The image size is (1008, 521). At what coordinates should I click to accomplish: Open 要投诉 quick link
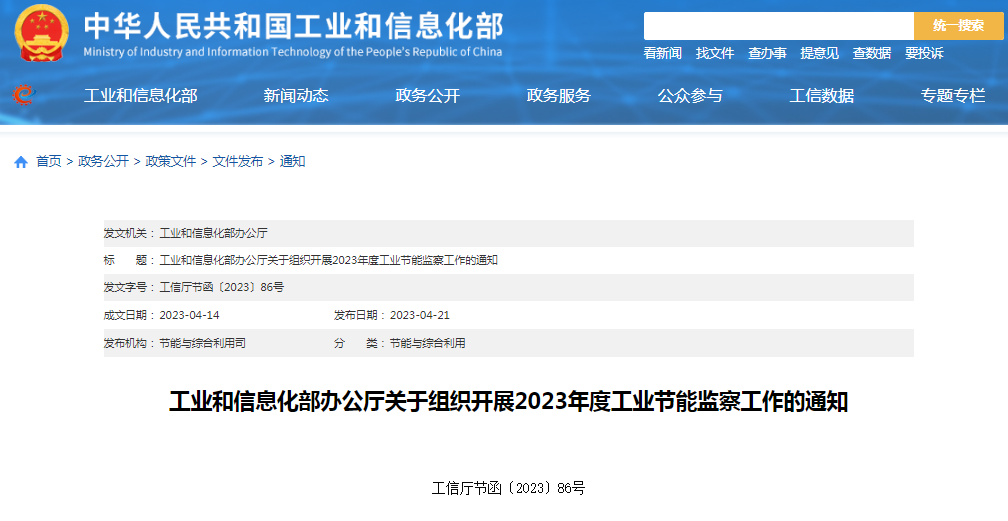[924, 53]
